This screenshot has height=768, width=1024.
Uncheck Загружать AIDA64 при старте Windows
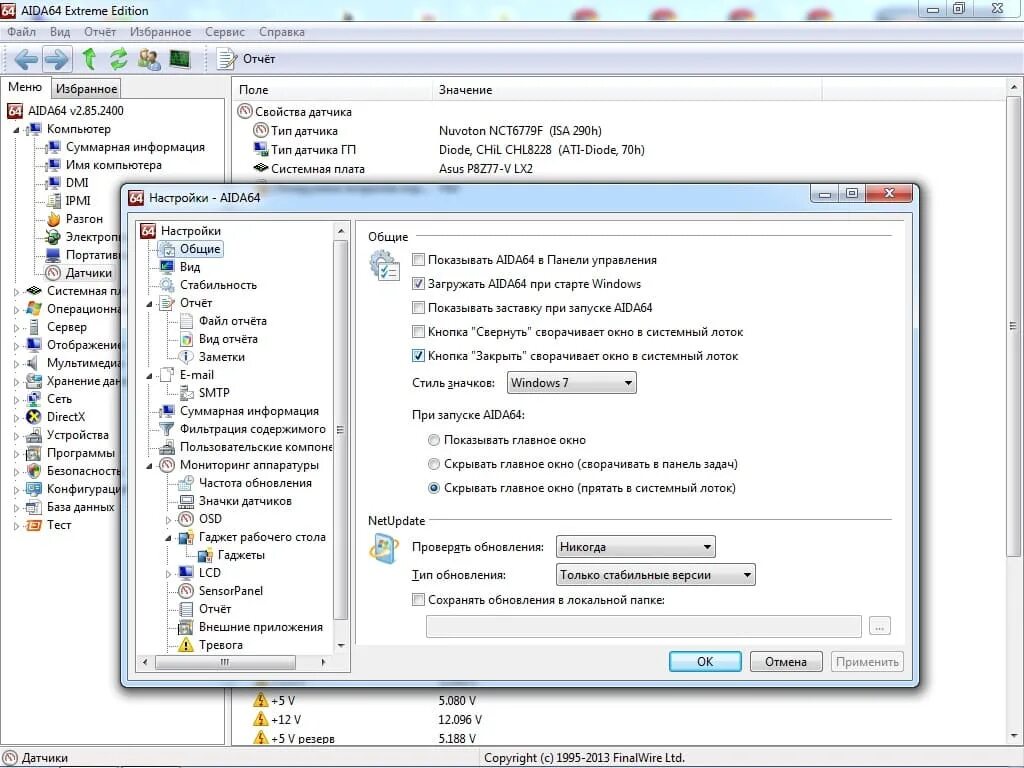[x=418, y=284]
